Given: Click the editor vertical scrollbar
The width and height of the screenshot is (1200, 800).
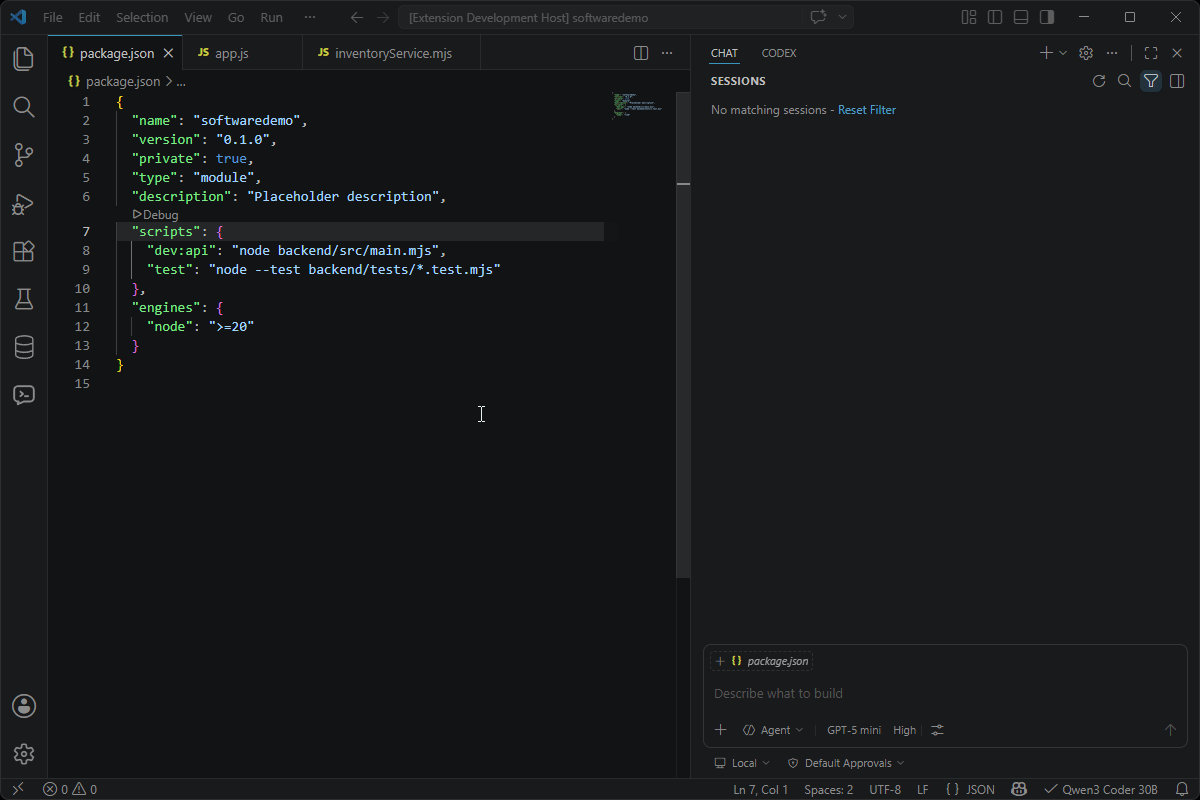Looking at the screenshot, I should tap(683, 335).
